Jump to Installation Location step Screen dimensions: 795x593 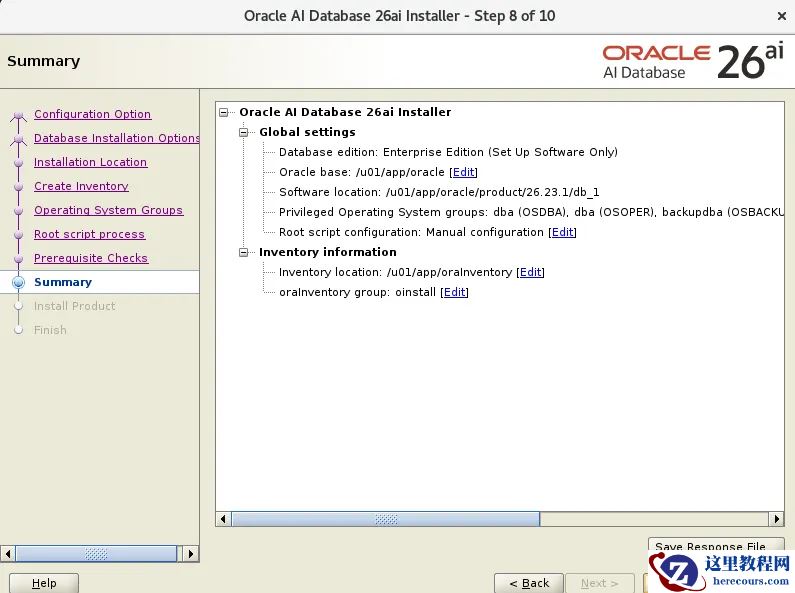[90, 162]
